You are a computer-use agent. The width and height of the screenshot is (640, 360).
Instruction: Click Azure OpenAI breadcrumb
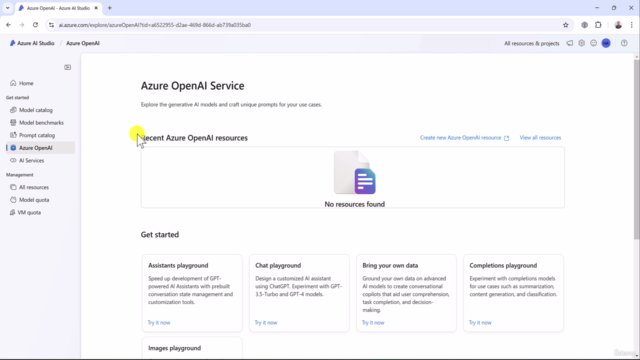pos(83,43)
